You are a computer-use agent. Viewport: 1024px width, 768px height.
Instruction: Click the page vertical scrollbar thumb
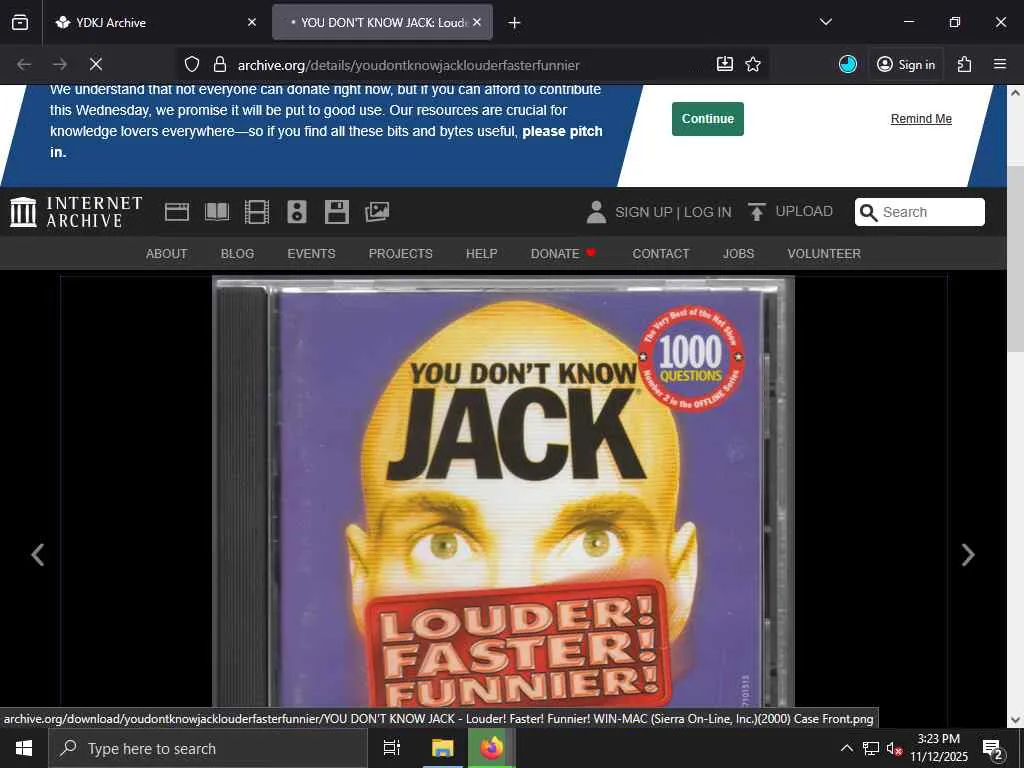[x=1016, y=259]
